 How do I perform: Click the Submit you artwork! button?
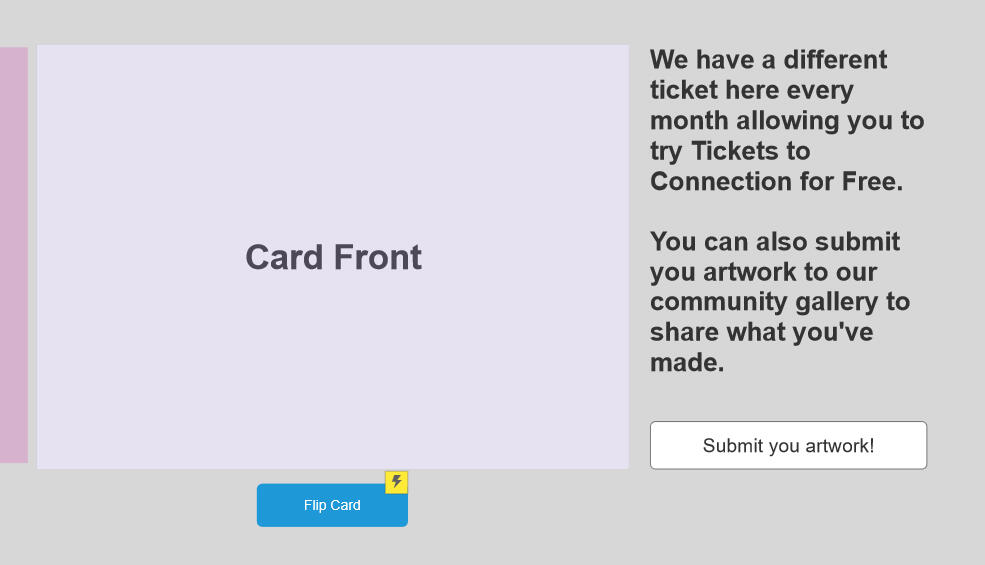(x=788, y=445)
